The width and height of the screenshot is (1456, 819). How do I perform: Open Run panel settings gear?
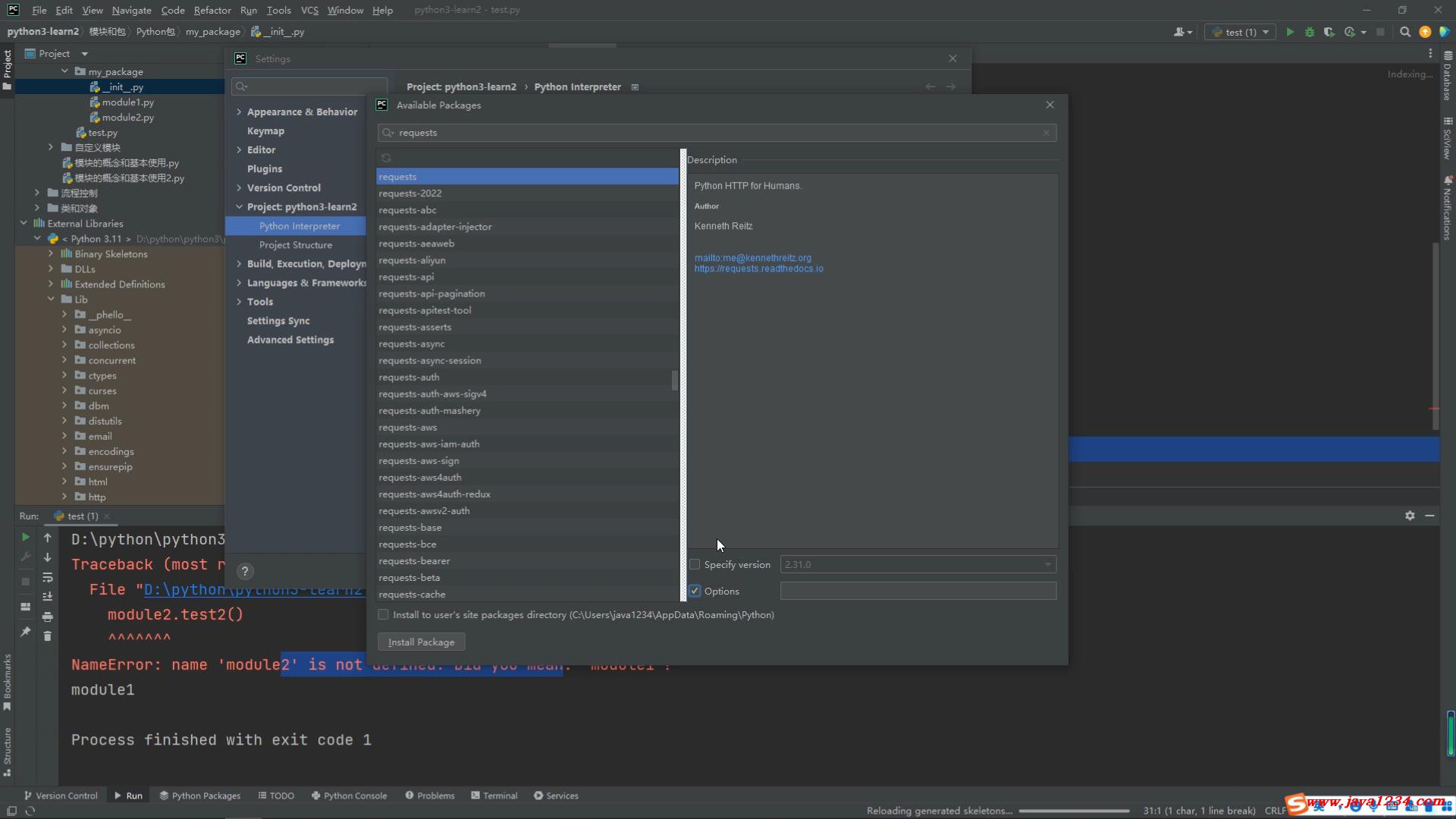[1410, 516]
